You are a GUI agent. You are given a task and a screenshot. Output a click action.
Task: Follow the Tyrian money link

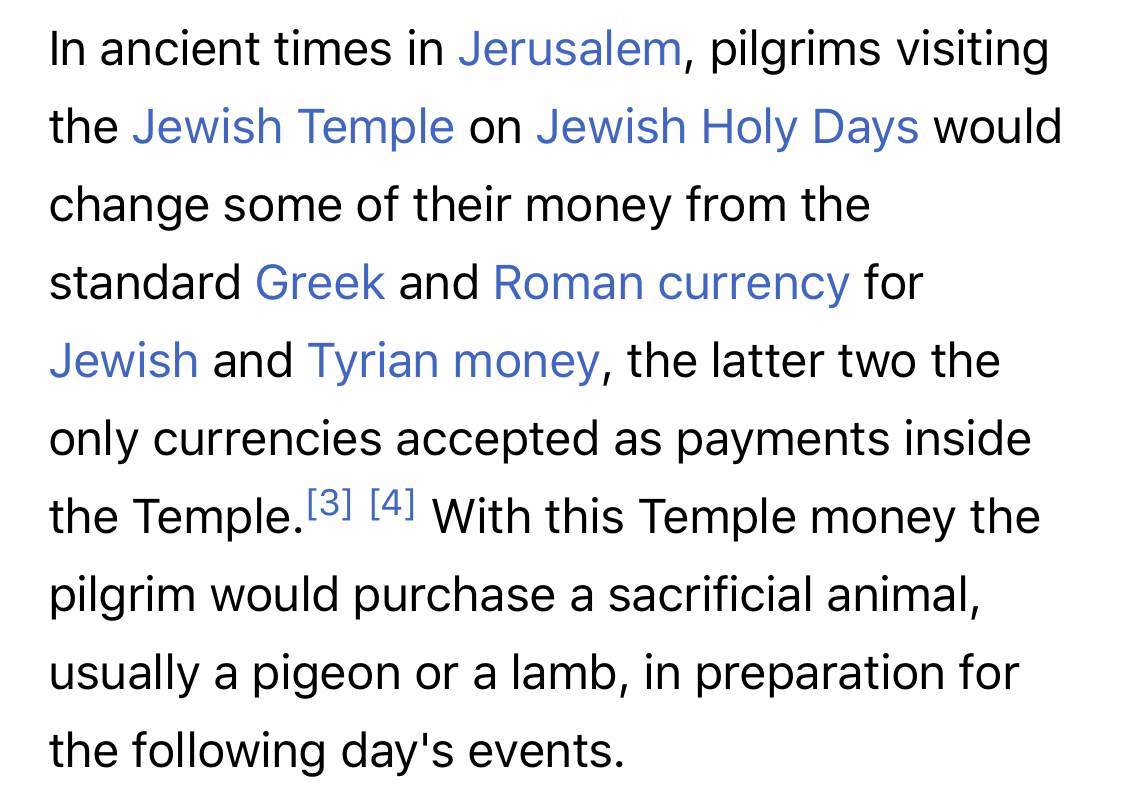point(453,360)
